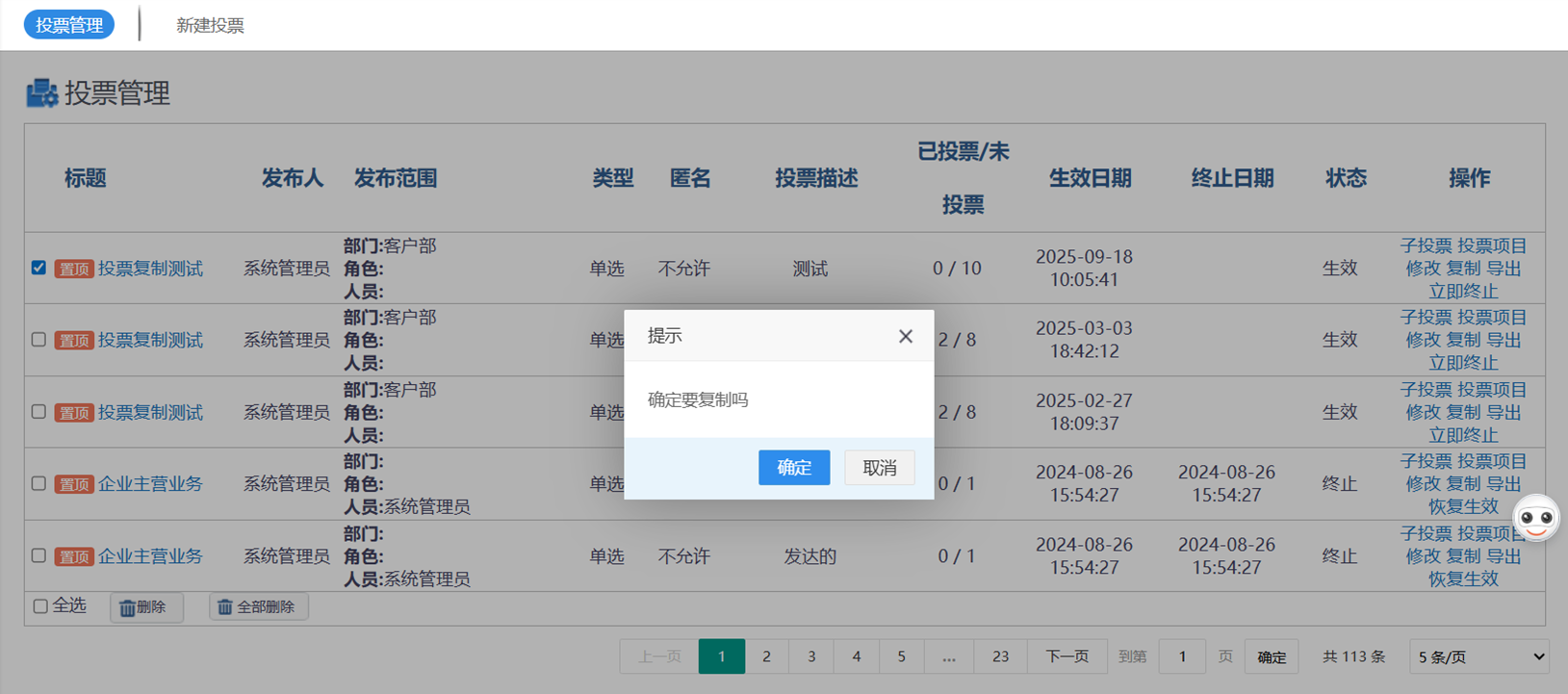Screen dimensions: 1568x694
Task: Click 置顶 badge on last 企业主营业务 row
Action: 73,557
